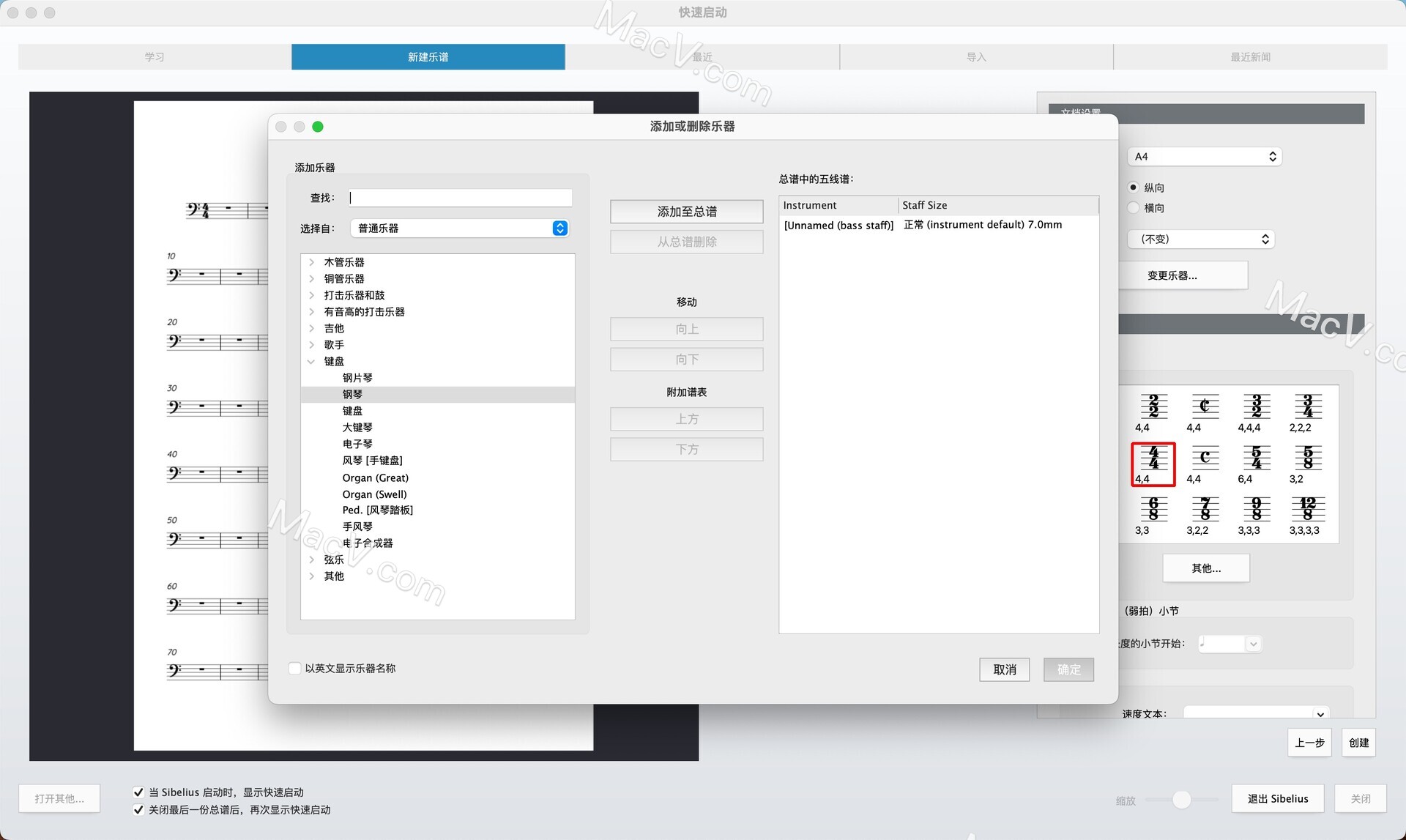1406x840 pixels.
Task: Select 手风琴 in the instrument tree
Action: point(357,527)
